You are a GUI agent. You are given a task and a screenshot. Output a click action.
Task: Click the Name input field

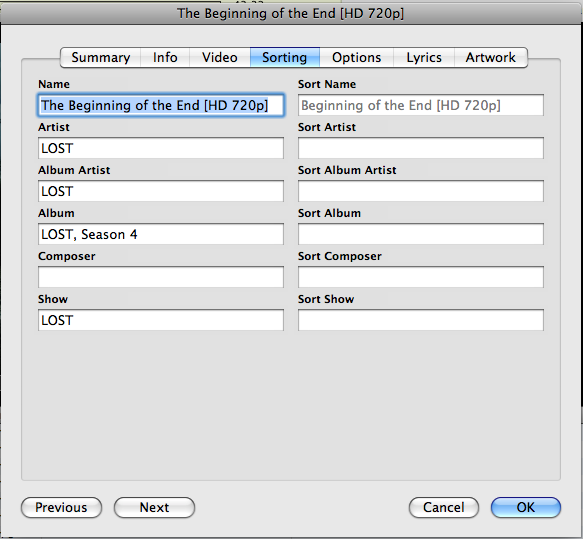click(161, 105)
